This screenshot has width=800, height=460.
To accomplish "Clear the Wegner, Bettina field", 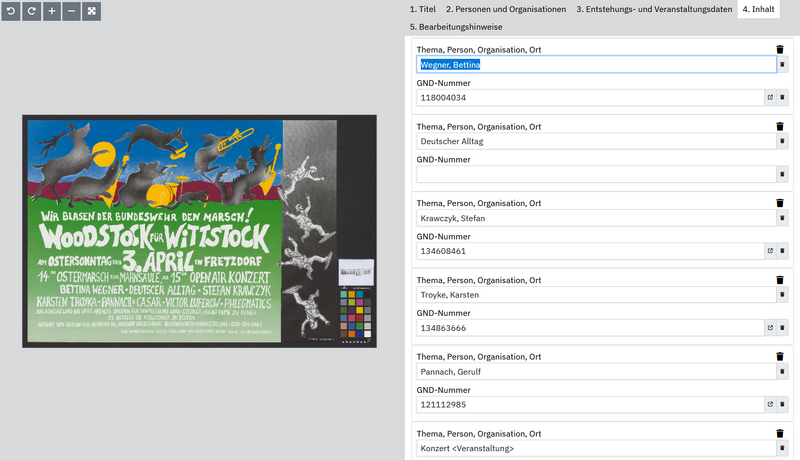I will pyautogui.click(x=782, y=65).
